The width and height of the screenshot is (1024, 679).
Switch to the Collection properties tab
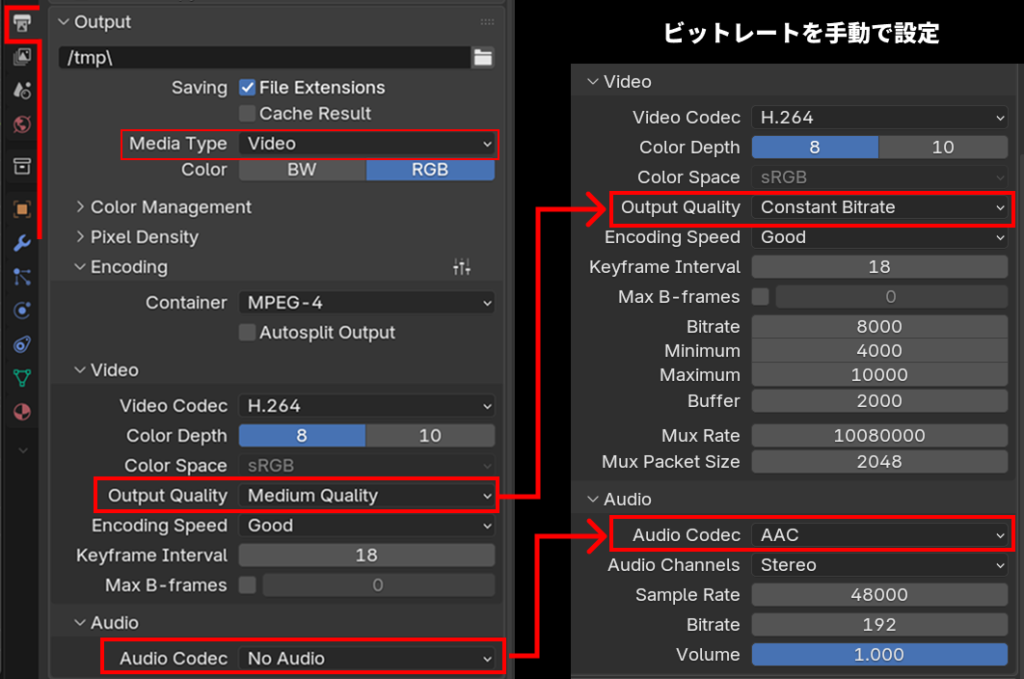pyautogui.click(x=22, y=166)
